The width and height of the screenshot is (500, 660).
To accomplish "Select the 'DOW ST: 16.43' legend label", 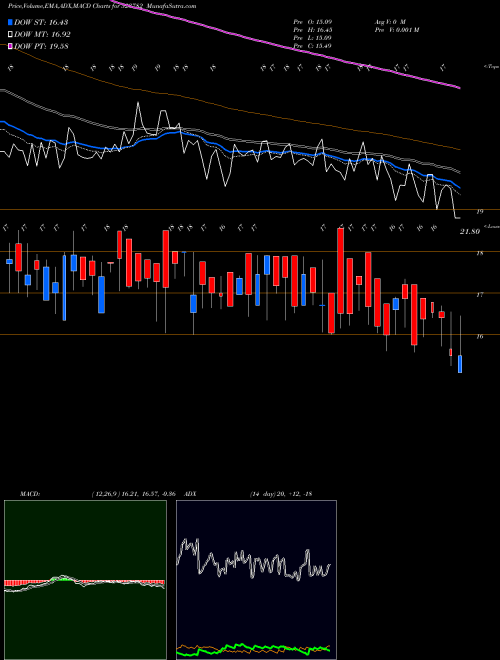I will pyautogui.click(x=41, y=22).
